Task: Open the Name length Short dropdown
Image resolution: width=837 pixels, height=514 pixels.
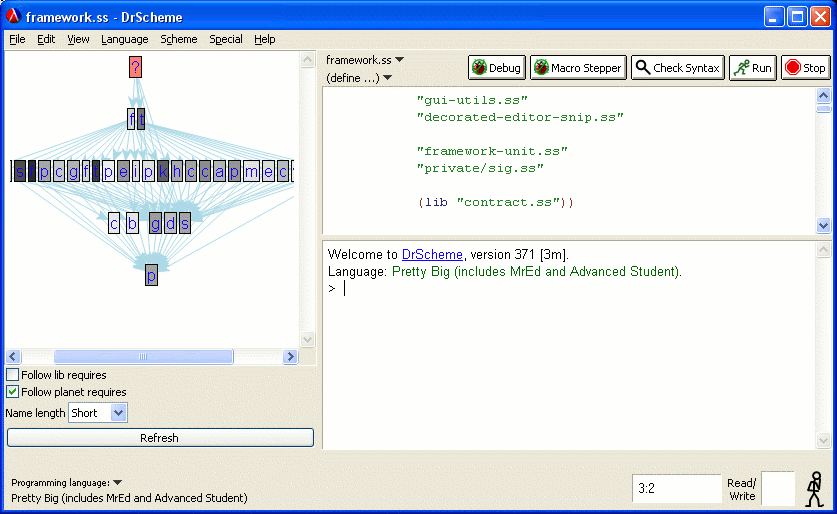Action: click(x=98, y=413)
